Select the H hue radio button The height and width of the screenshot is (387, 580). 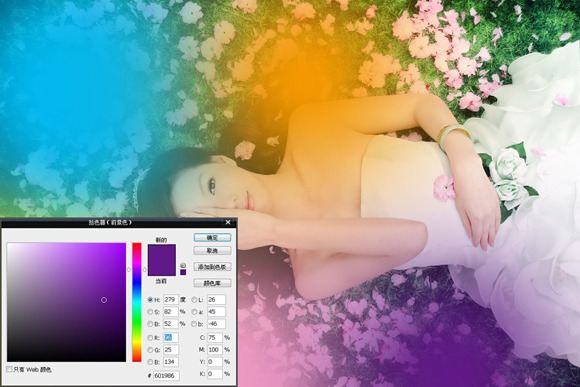pyautogui.click(x=150, y=300)
